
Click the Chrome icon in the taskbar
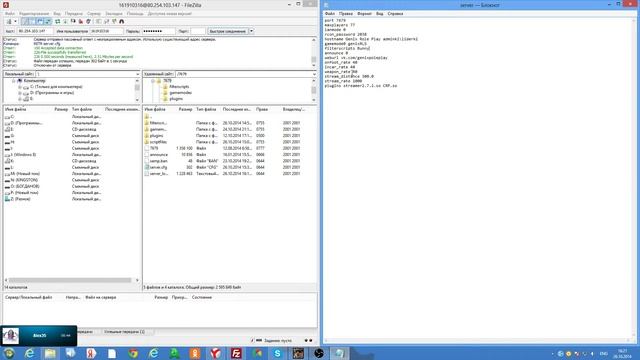click(x=133, y=353)
